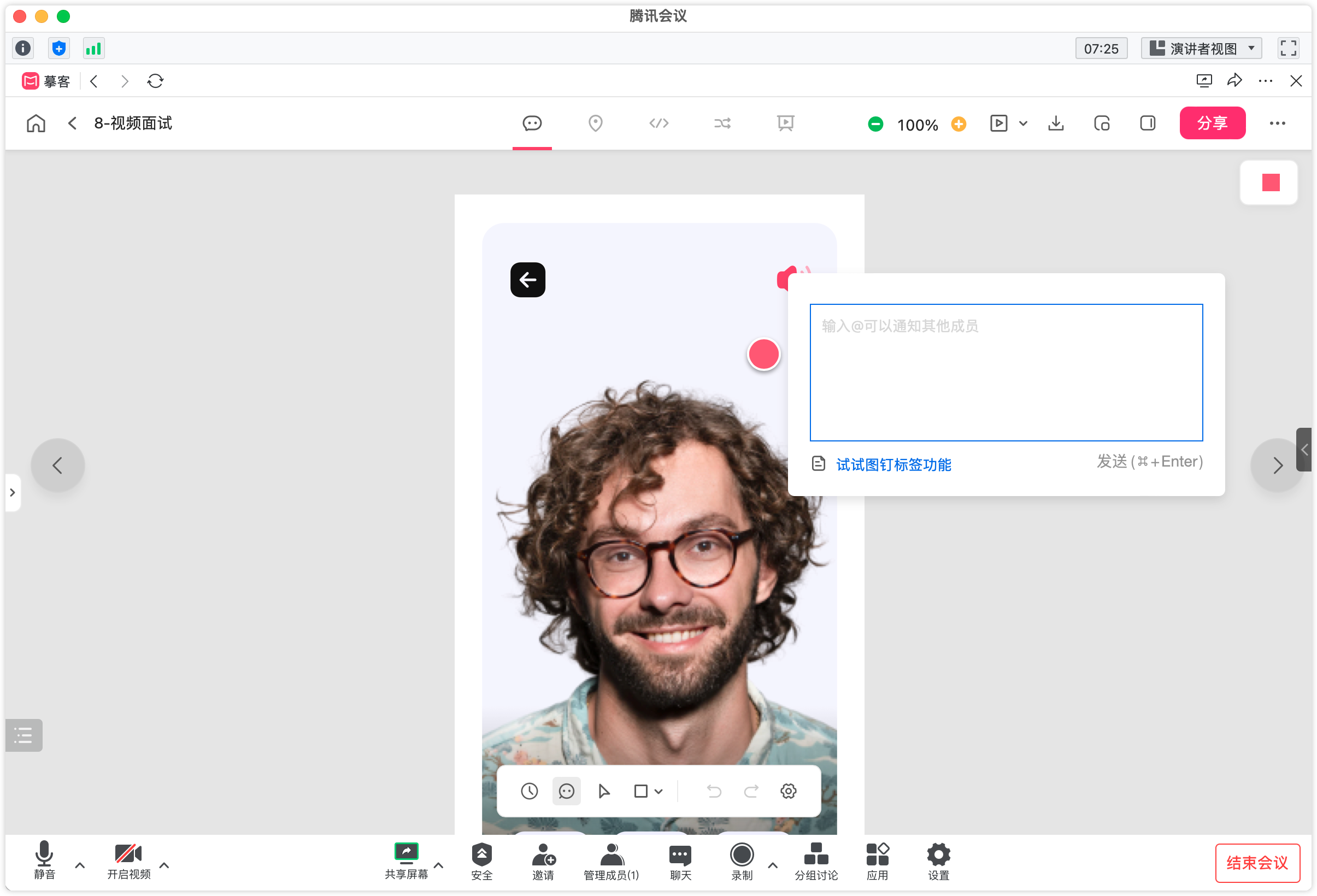This screenshot has width=1317, height=896.
Task: Start prototype playback
Action: pos(998,123)
